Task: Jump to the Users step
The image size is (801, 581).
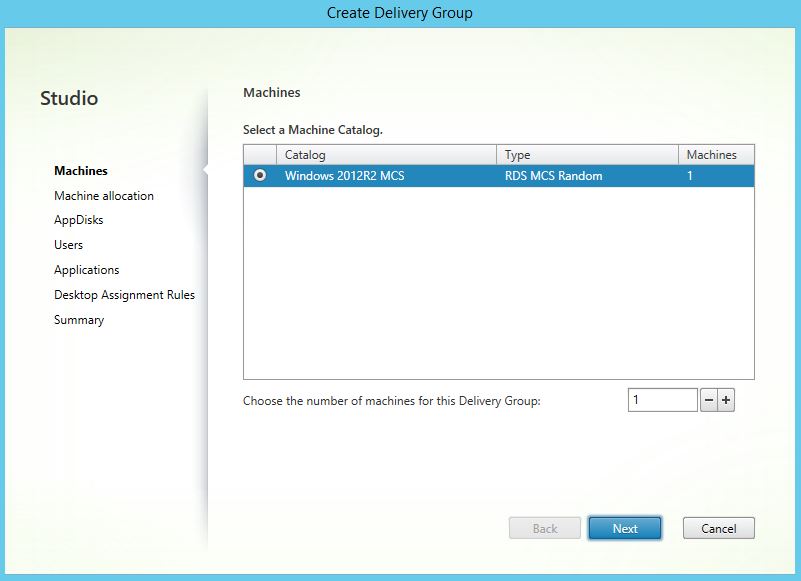Action: (69, 245)
